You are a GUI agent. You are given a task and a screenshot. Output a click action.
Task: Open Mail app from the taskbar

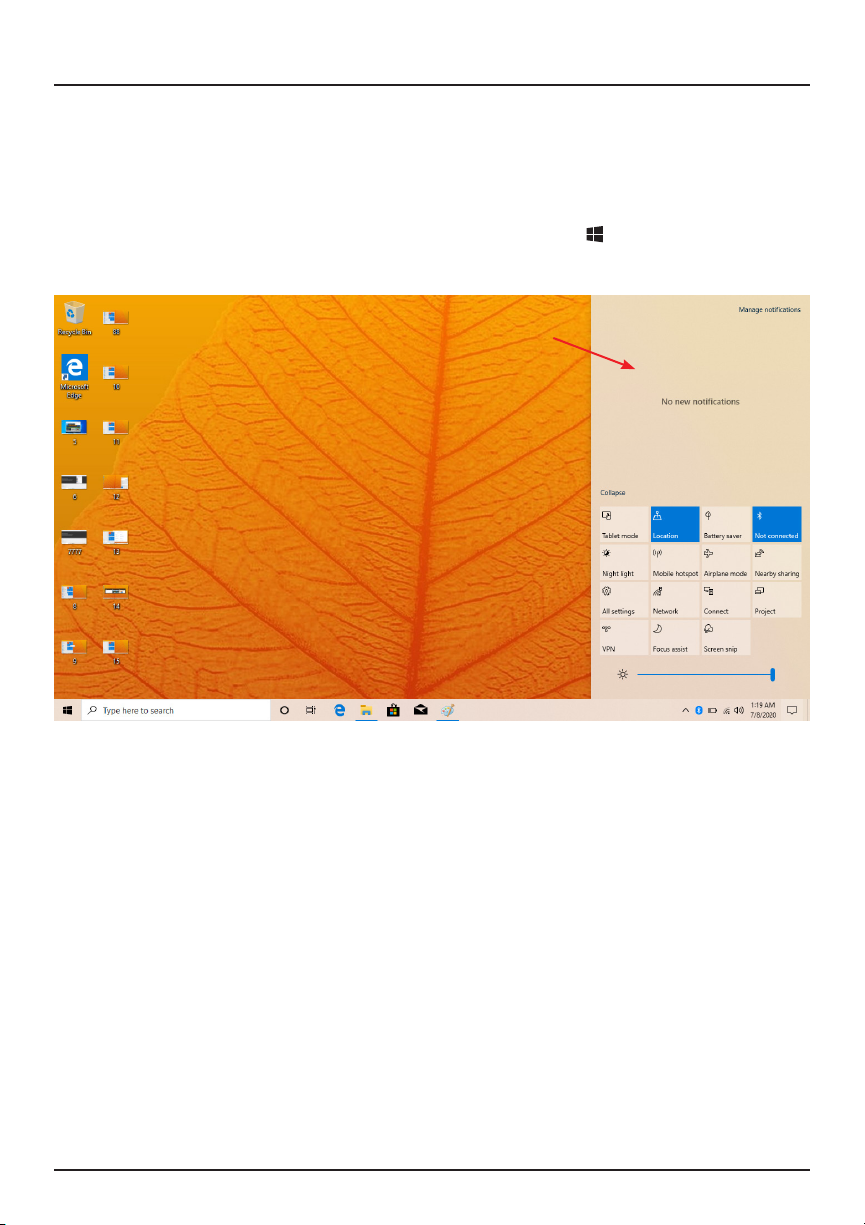(x=421, y=710)
